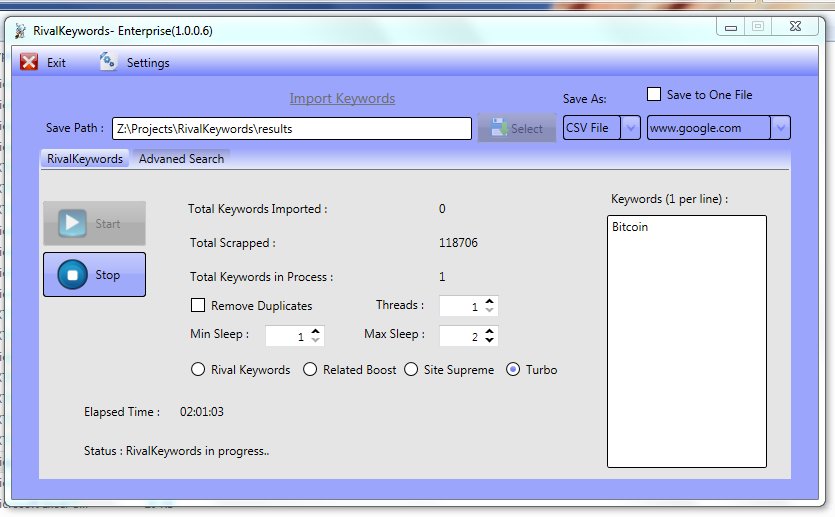The image size is (835, 517).
Task: Click the status text RivalKeywords in progress
Action: (198, 451)
